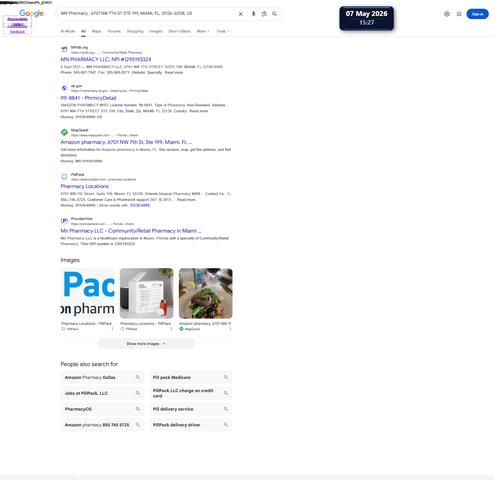
Task: Search for Pill pack Medicare suggestion
Action: tap(190, 377)
